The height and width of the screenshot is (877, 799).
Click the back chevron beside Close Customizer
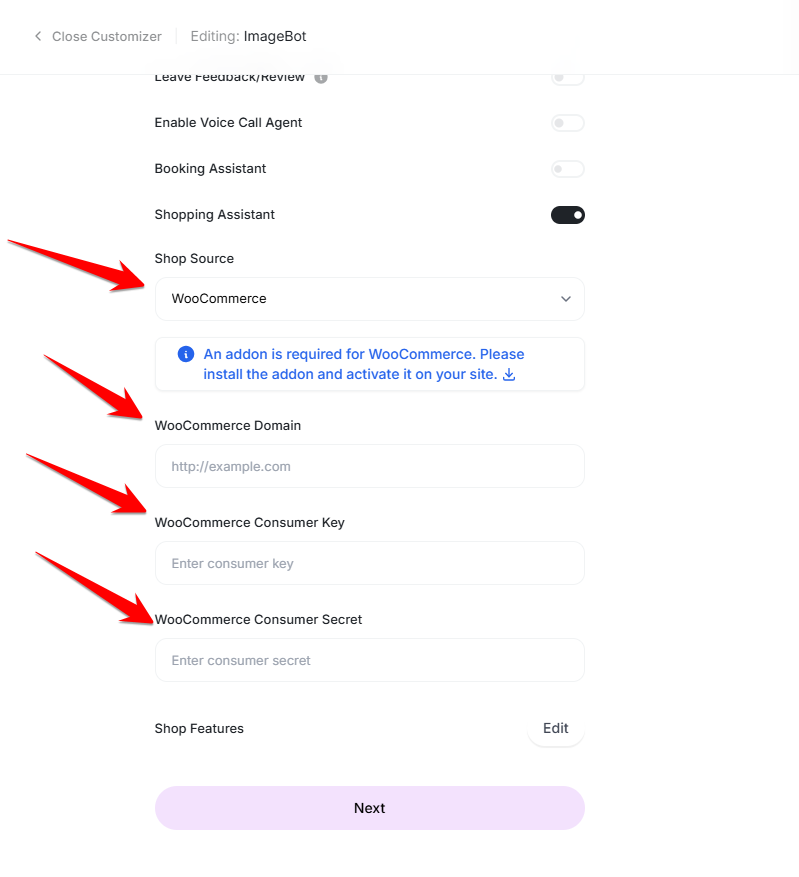pos(38,37)
